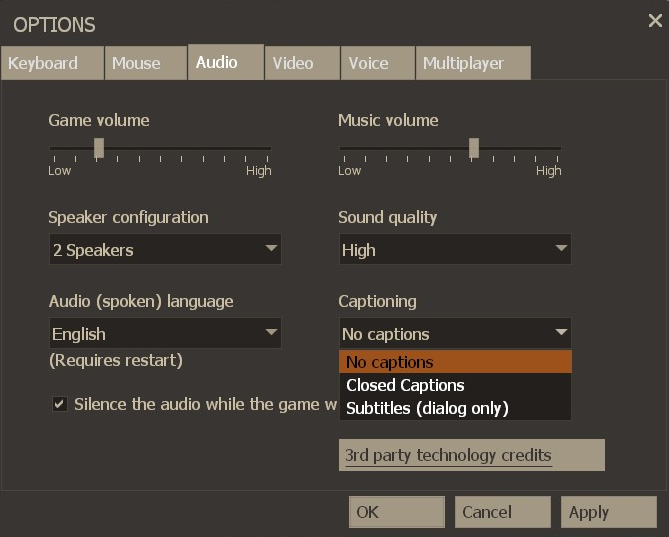
Task: Click the (Requires restart) note
Action: [116, 360]
